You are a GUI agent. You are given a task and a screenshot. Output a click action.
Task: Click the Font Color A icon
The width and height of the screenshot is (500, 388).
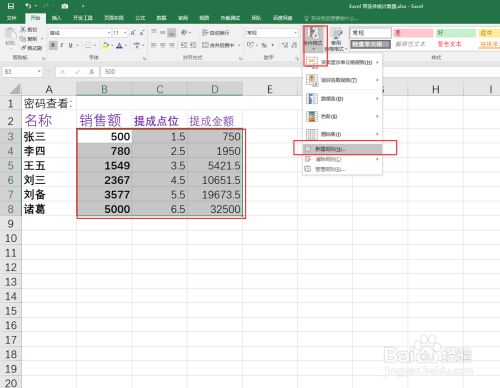click(x=119, y=45)
